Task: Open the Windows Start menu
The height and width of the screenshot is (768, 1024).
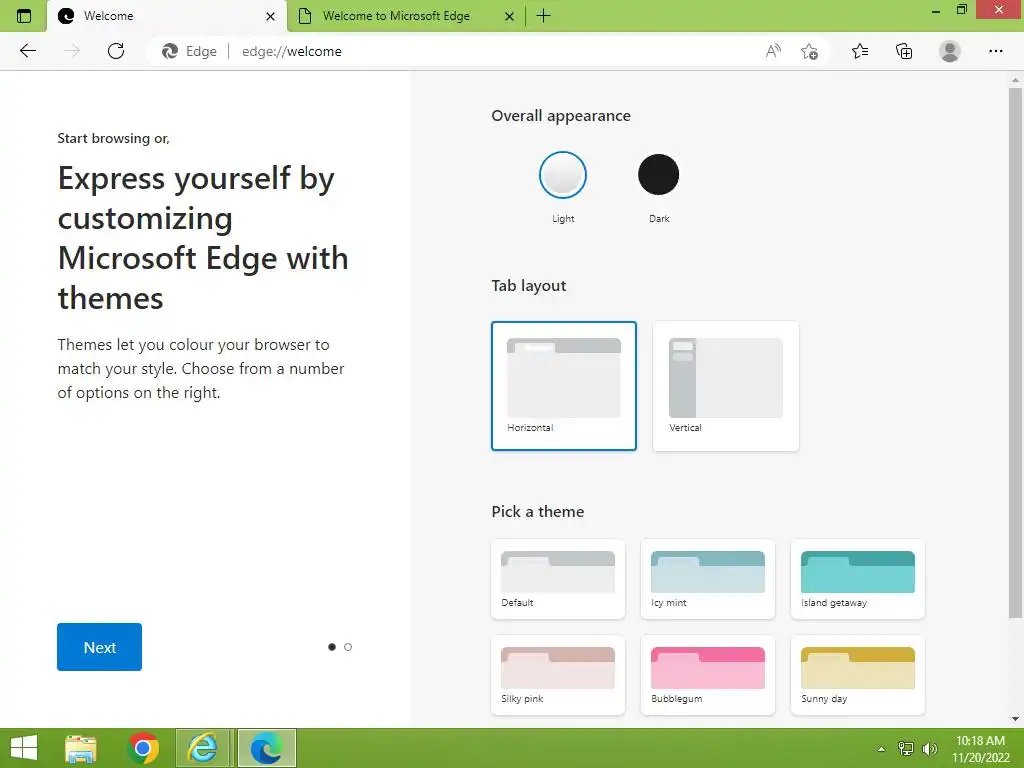Action: [x=24, y=748]
